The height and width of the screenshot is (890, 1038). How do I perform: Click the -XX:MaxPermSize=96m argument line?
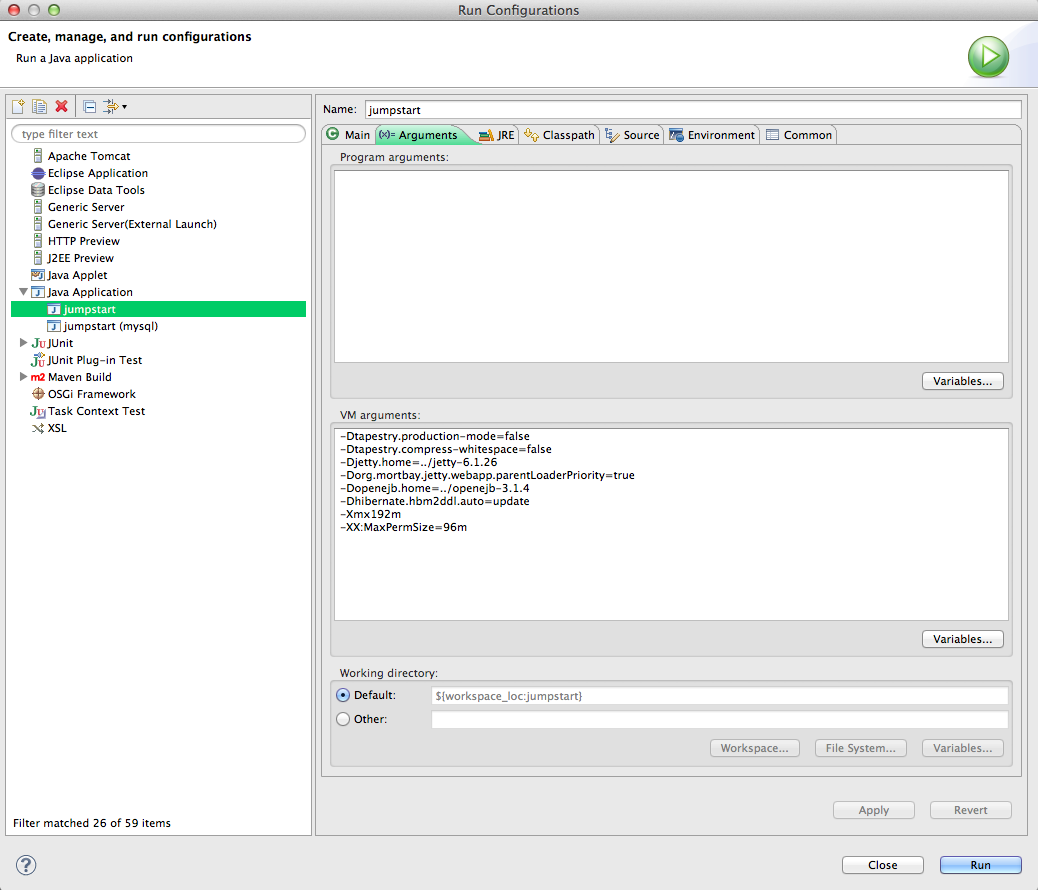coord(404,527)
